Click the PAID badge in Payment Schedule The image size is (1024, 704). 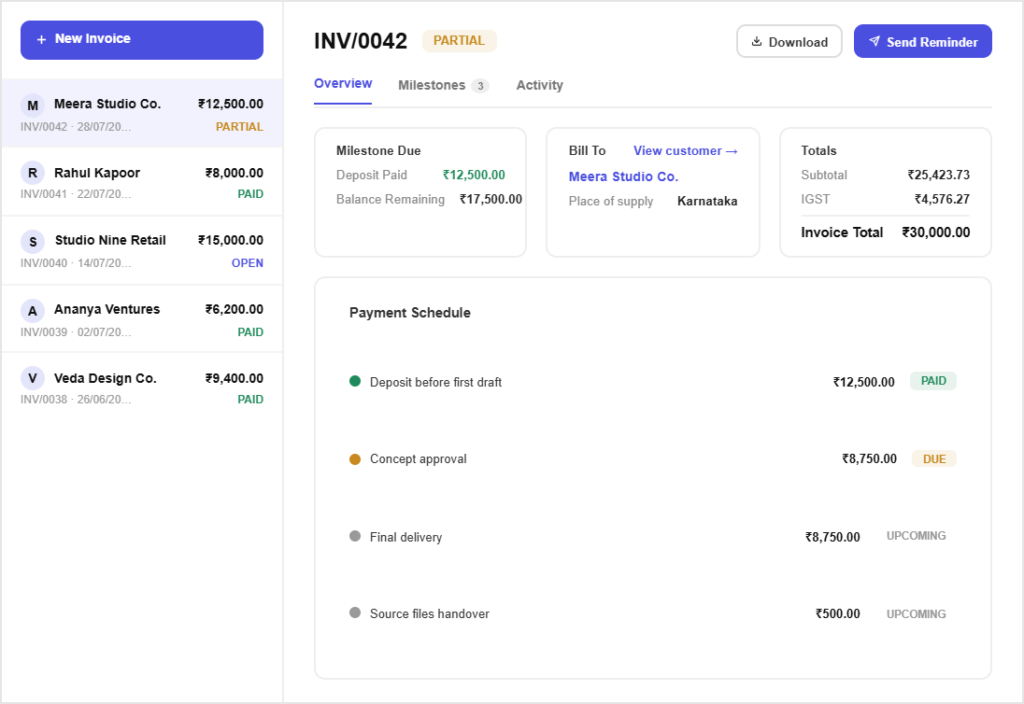(x=933, y=381)
